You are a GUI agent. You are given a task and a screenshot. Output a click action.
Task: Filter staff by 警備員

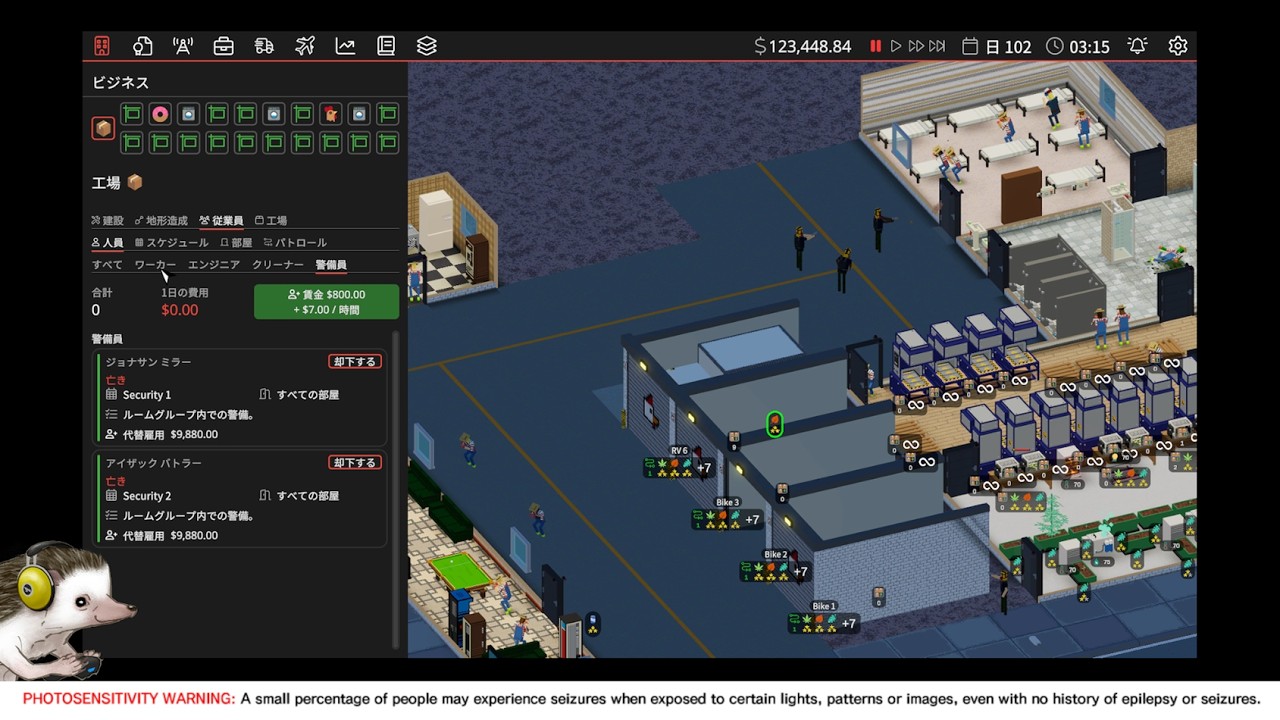[331, 265]
